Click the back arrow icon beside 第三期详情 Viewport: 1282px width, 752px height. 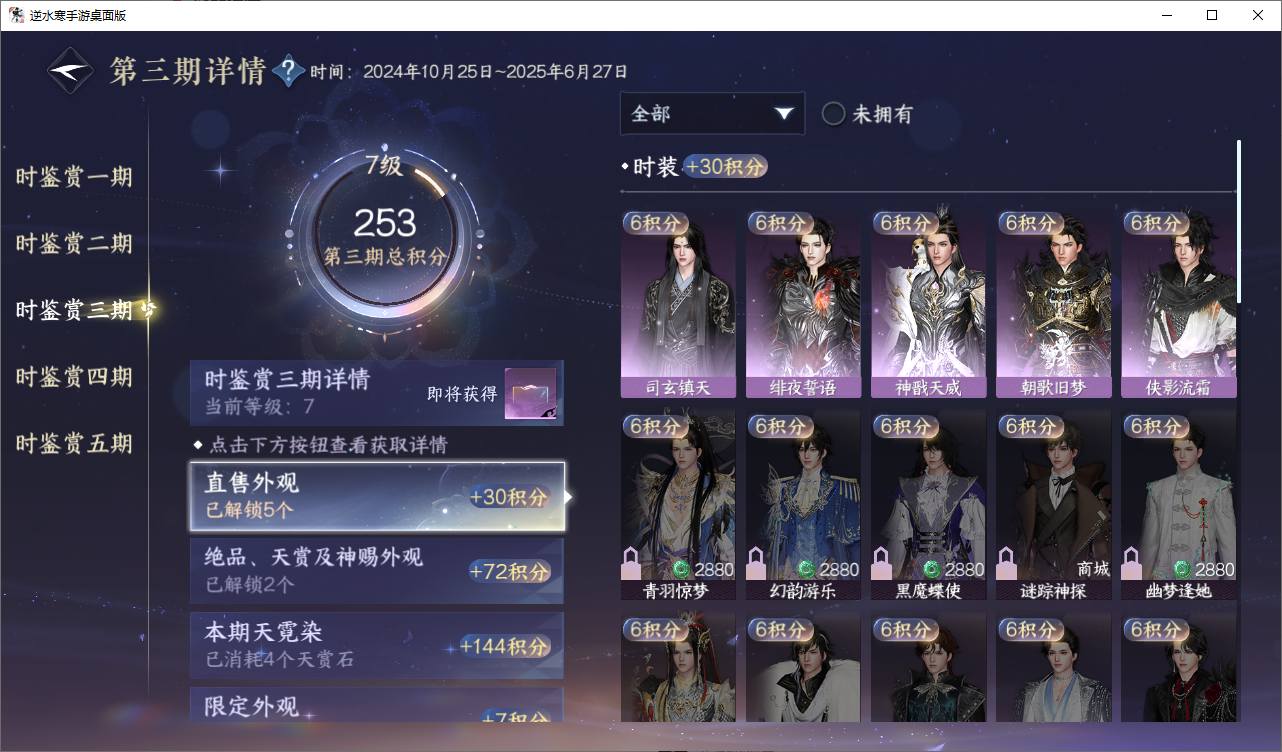tap(72, 72)
